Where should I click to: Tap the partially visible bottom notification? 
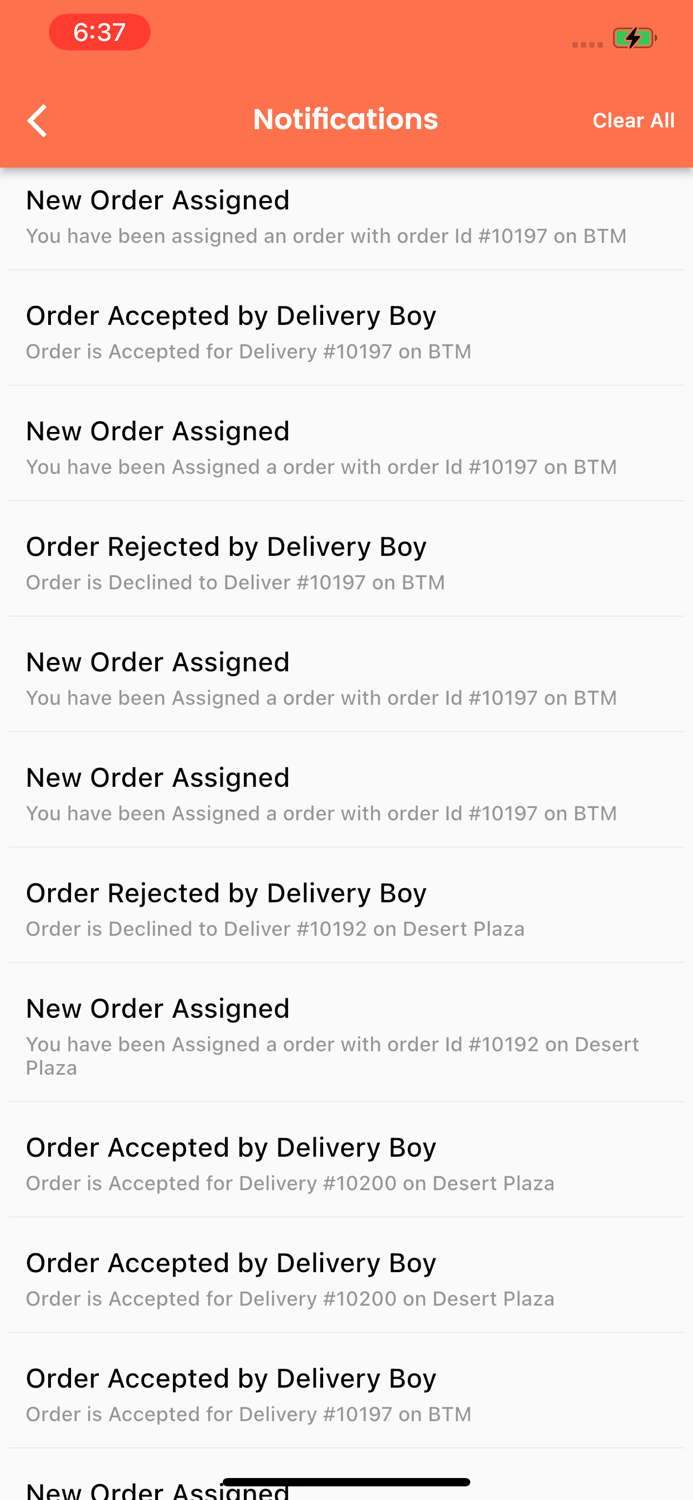pyautogui.click(x=346, y=1488)
